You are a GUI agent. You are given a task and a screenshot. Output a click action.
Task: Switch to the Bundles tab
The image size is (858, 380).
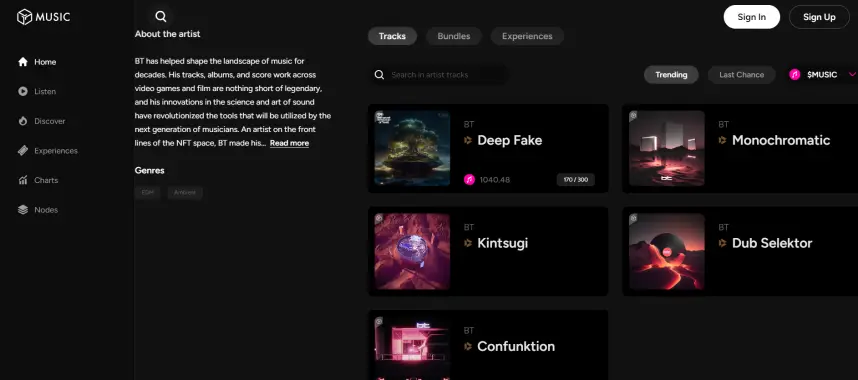click(454, 36)
